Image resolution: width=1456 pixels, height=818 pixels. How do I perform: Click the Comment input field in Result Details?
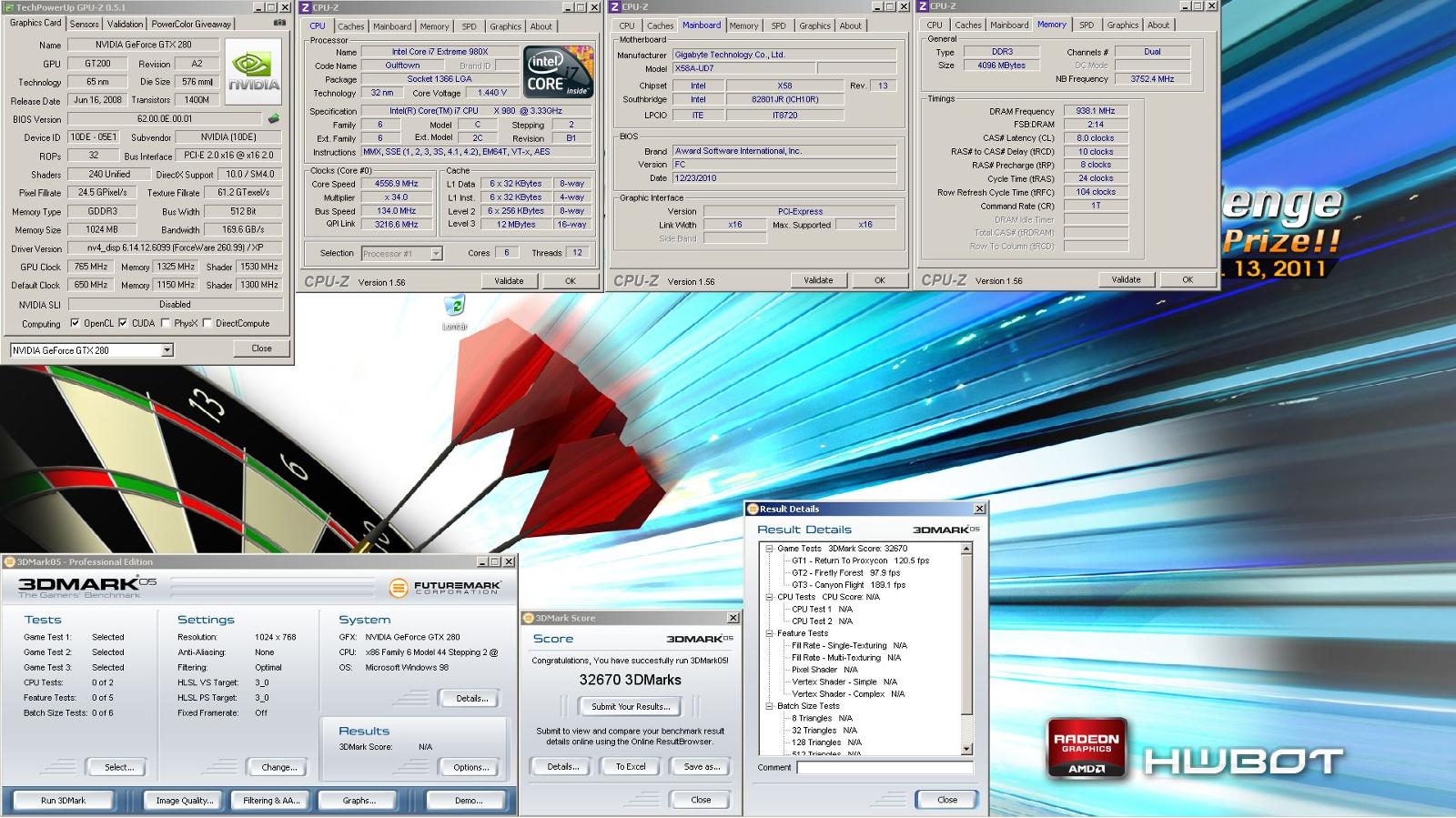pos(885,768)
